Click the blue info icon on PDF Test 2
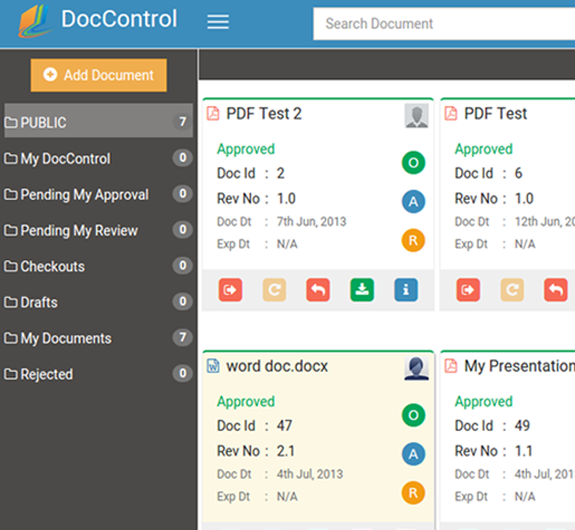The image size is (575, 530). (406, 290)
